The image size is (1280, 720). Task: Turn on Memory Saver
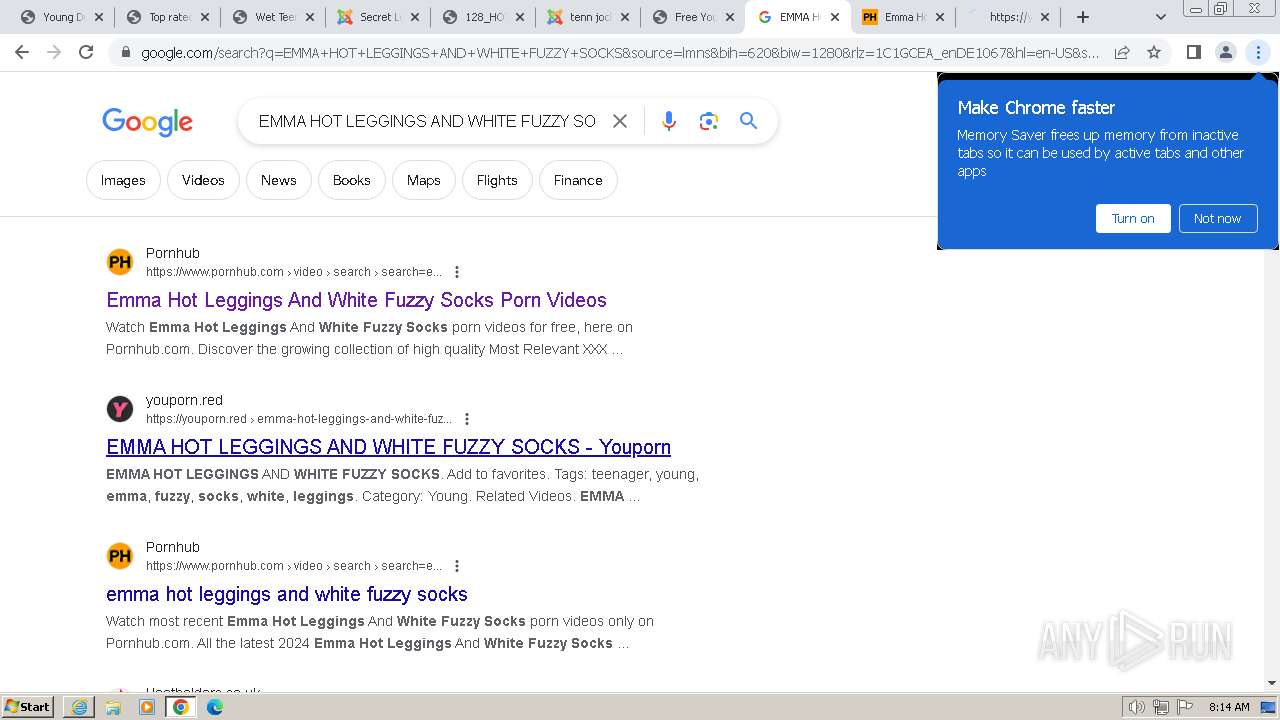(x=1133, y=218)
